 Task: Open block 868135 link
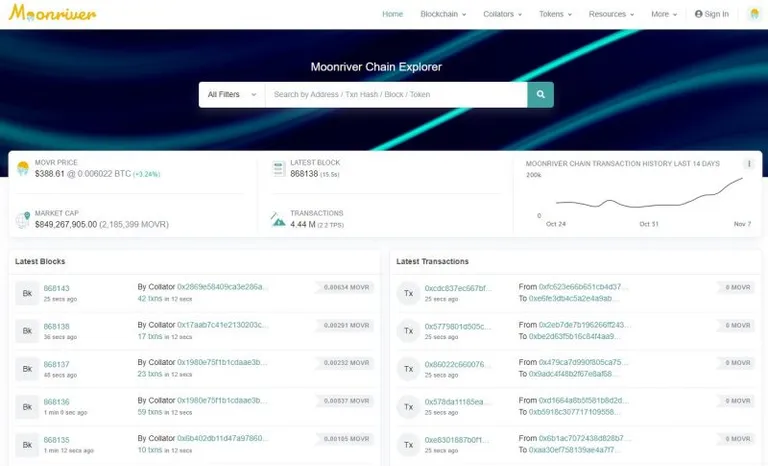click(56, 440)
